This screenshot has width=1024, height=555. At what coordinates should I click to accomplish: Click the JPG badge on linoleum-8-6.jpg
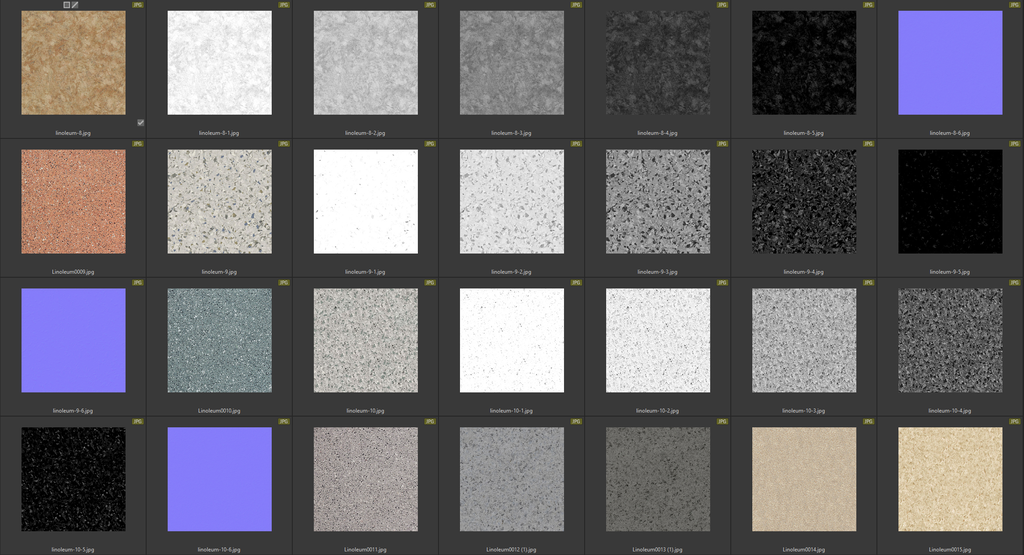(1016, 5)
